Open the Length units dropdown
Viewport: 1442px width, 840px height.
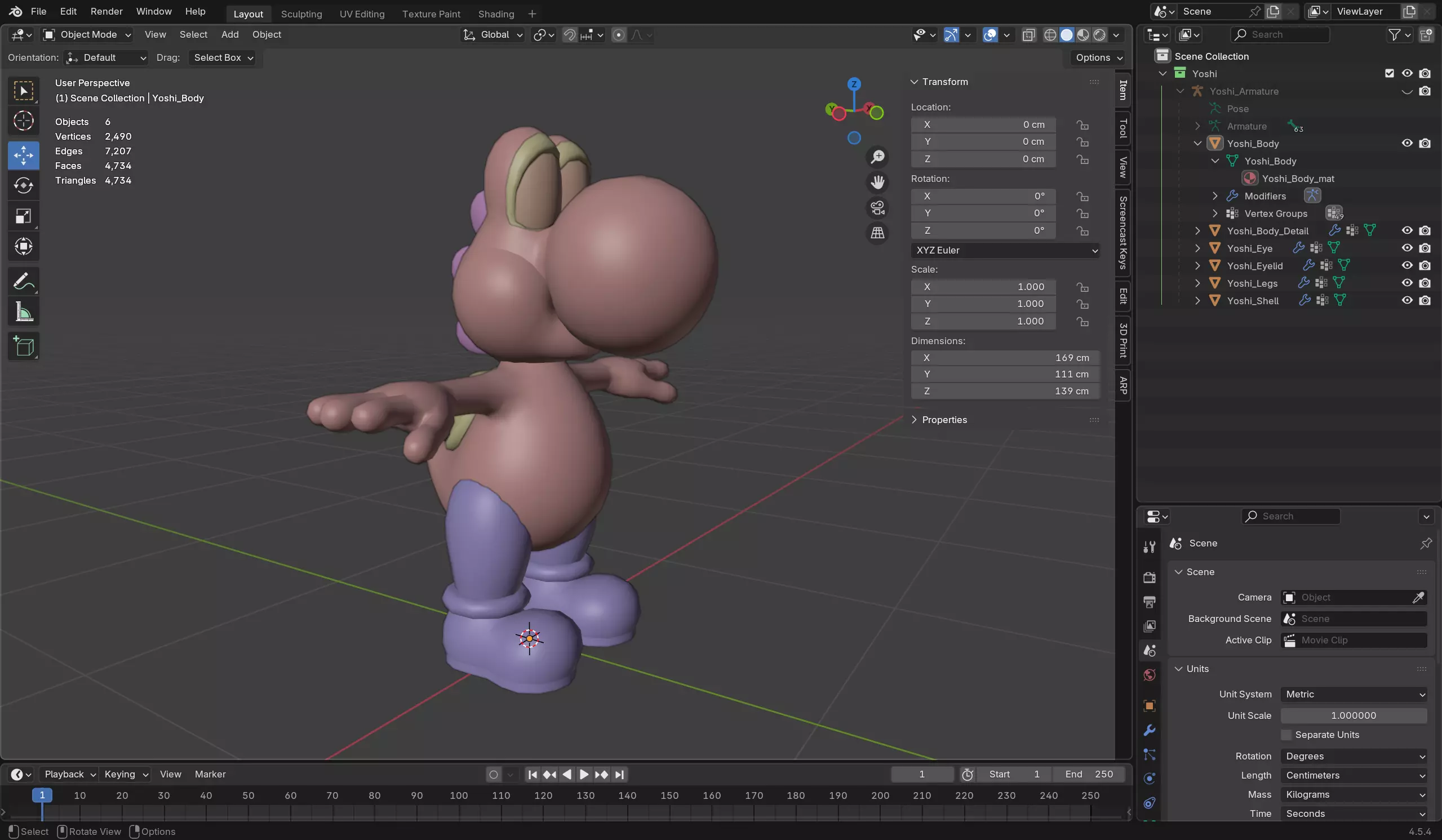click(x=1354, y=775)
